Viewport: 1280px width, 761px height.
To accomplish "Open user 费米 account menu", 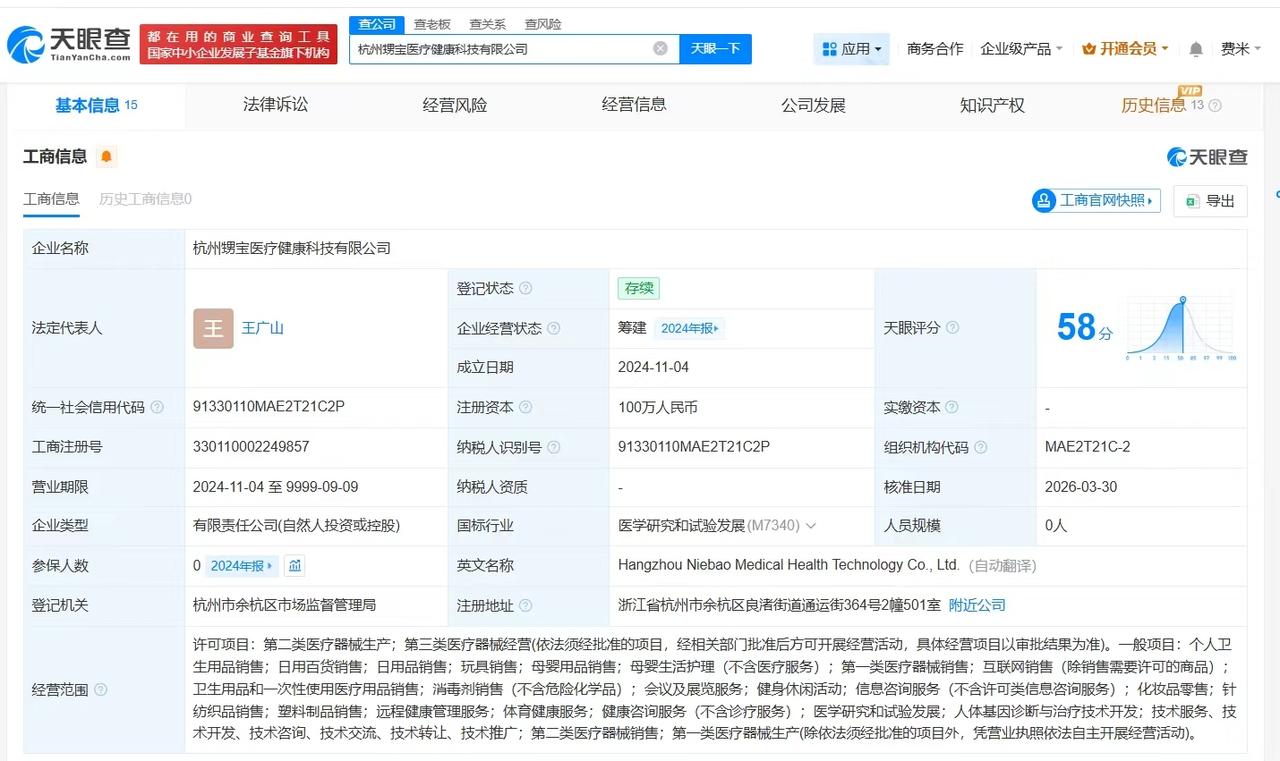I will 1241,48.
